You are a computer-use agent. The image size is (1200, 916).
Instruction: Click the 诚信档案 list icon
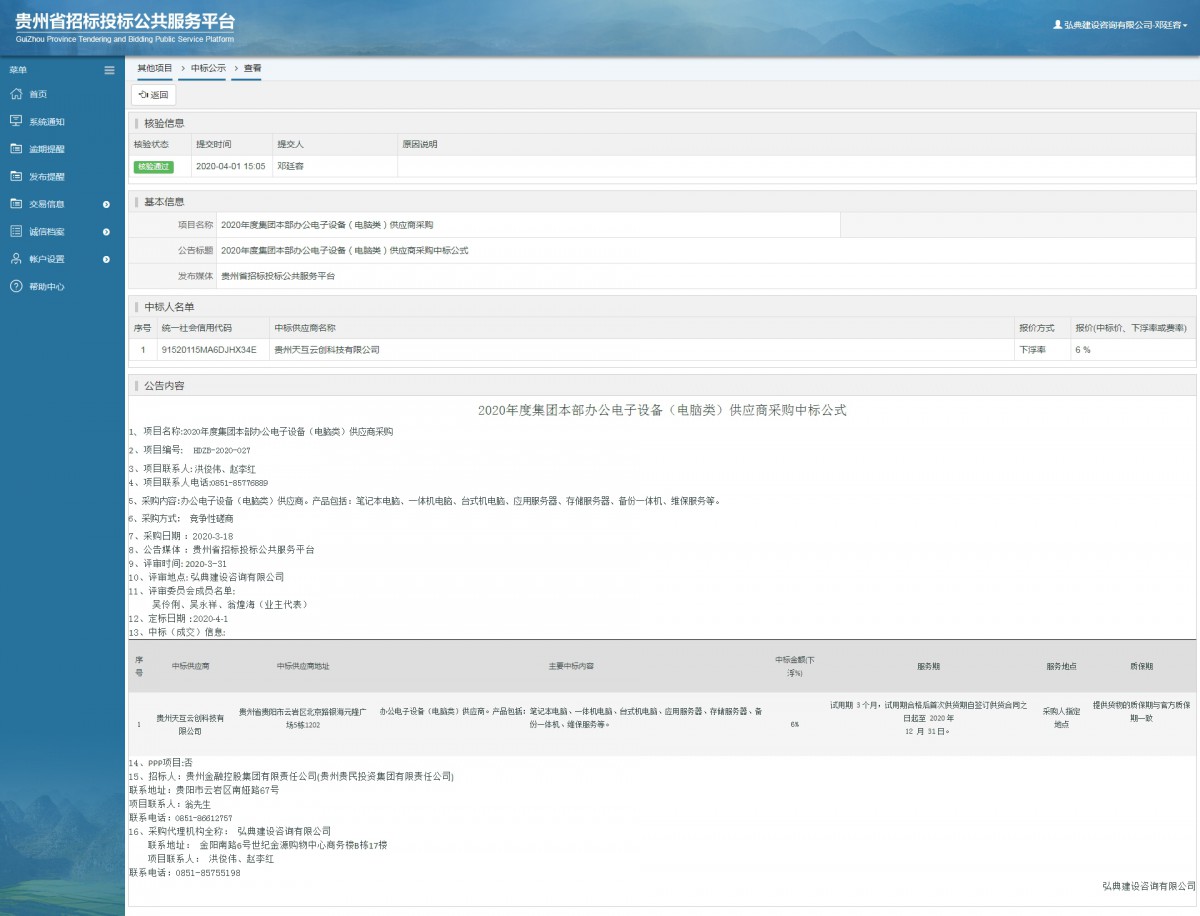[15, 231]
